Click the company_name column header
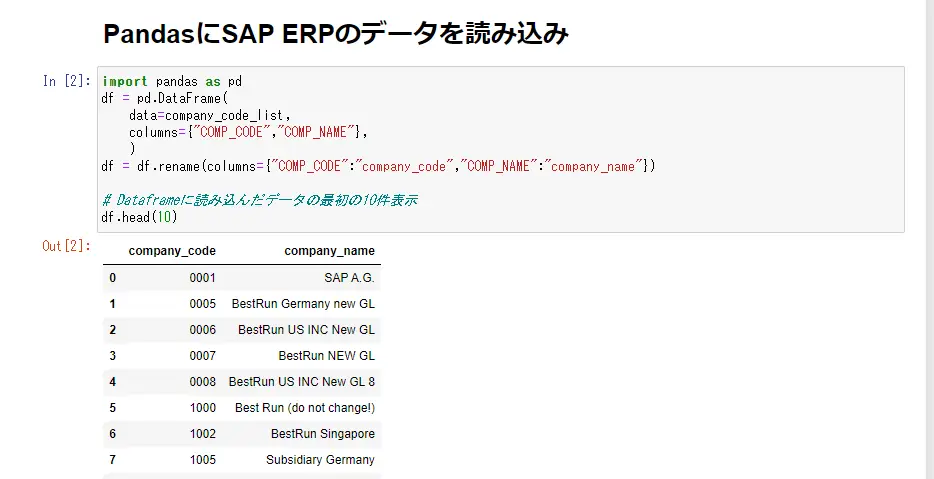Viewport: 934px width, 479px height. [329, 251]
